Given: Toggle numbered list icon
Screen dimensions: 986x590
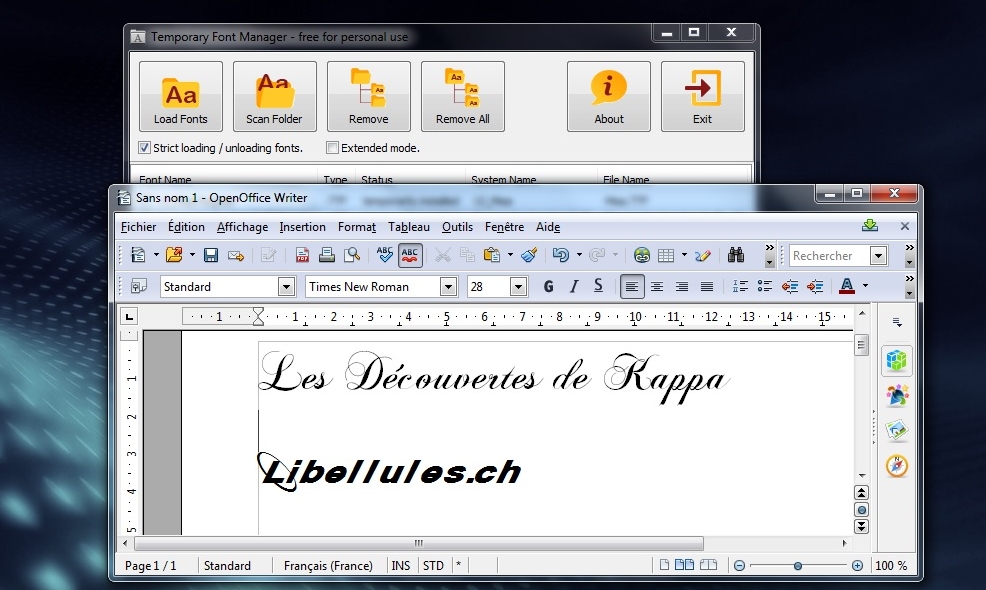Looking at the screenshot, I should (740, 287).
